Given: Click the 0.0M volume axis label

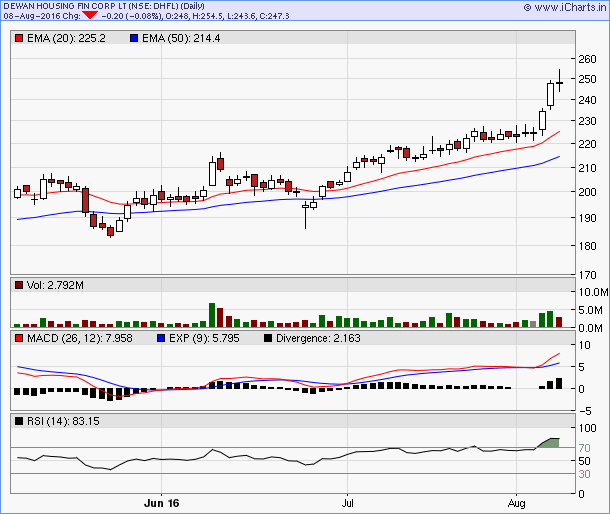Looking at the screenshot, I should pos(590,328).
